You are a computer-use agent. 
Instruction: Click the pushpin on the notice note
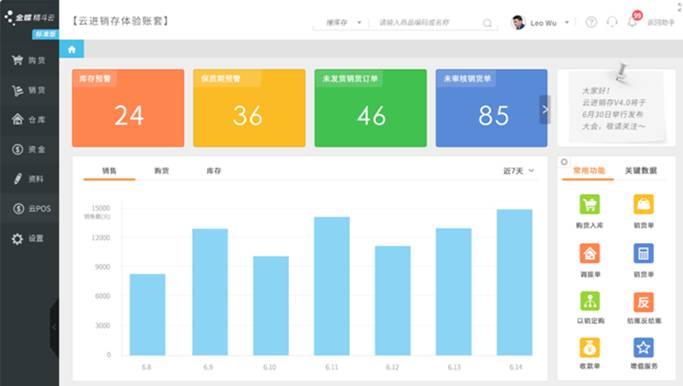(621, 72)
